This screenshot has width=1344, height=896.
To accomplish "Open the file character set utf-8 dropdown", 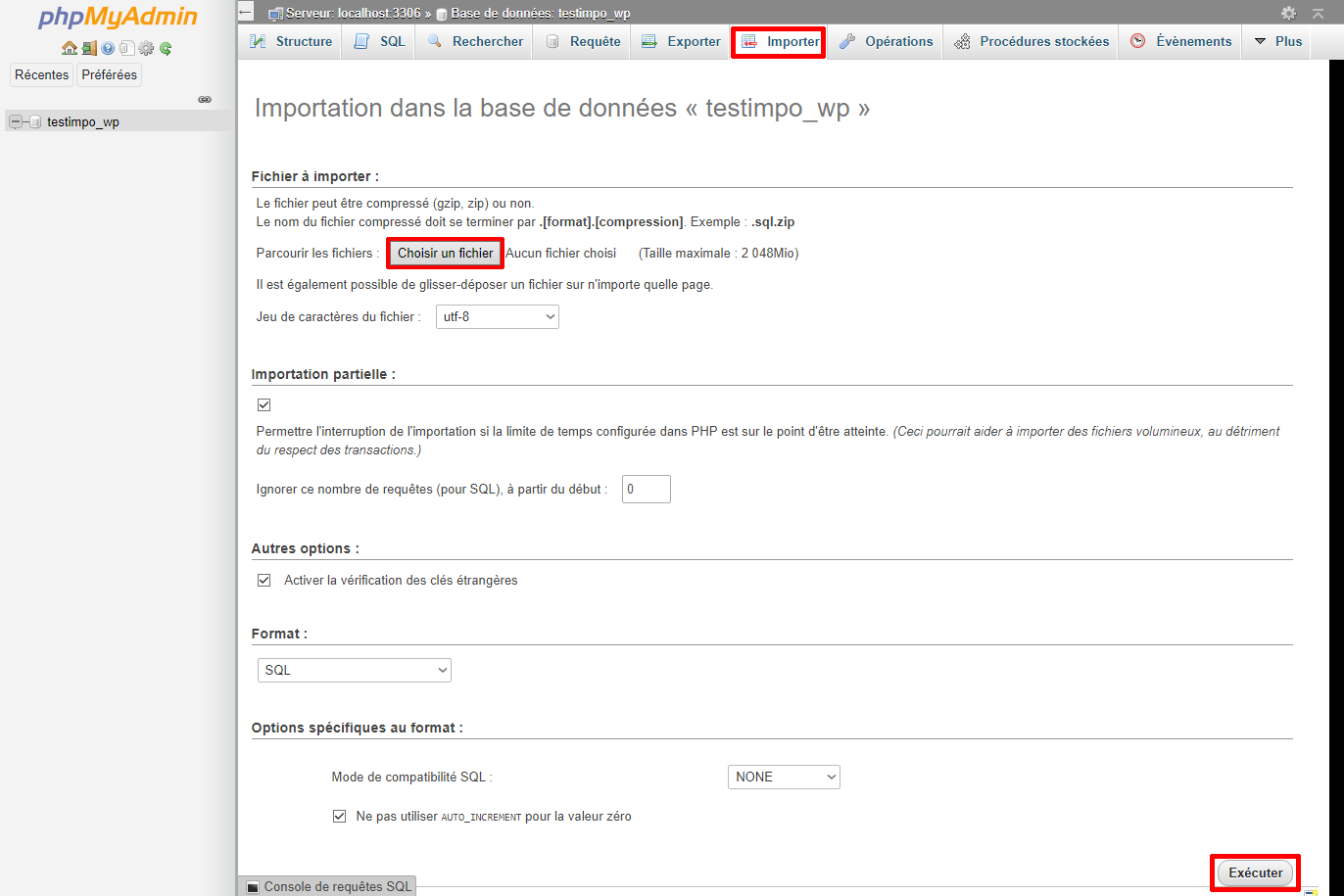I will pyautogui.click(x=498, y=317).
